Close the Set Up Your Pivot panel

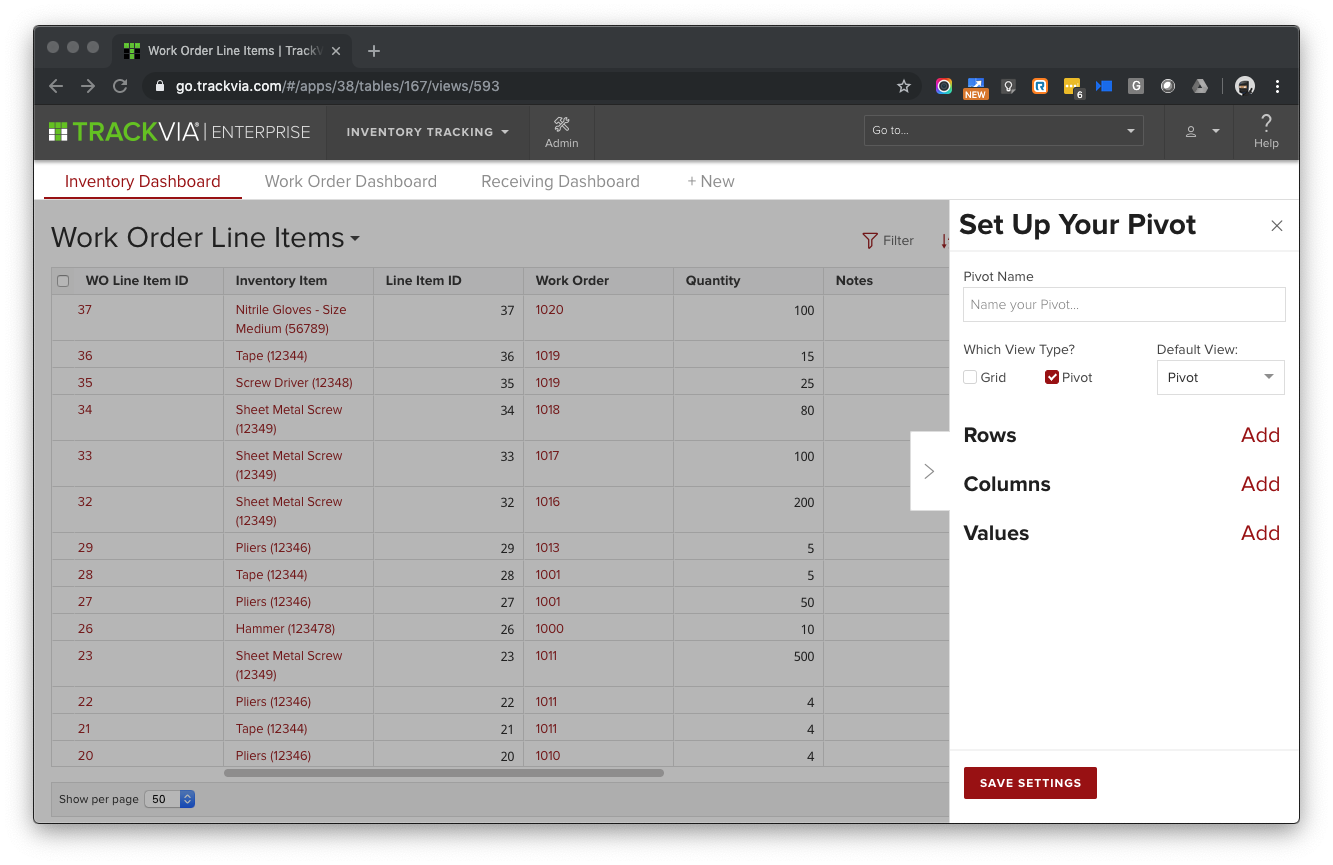tap(1276, 226)
